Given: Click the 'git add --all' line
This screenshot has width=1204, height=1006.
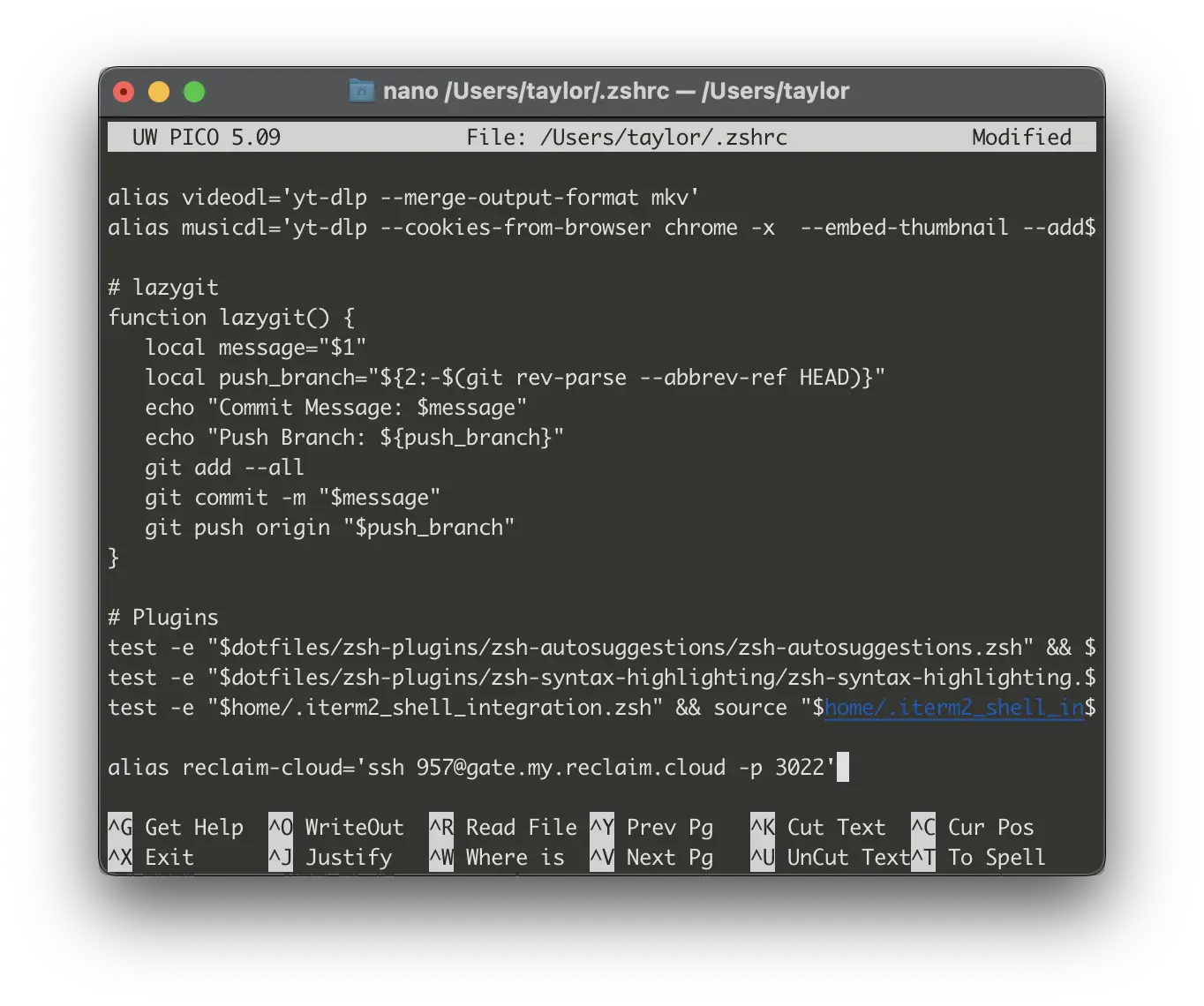Looking at the screenshot, I should pyautogui.click(x=225, y=468).
